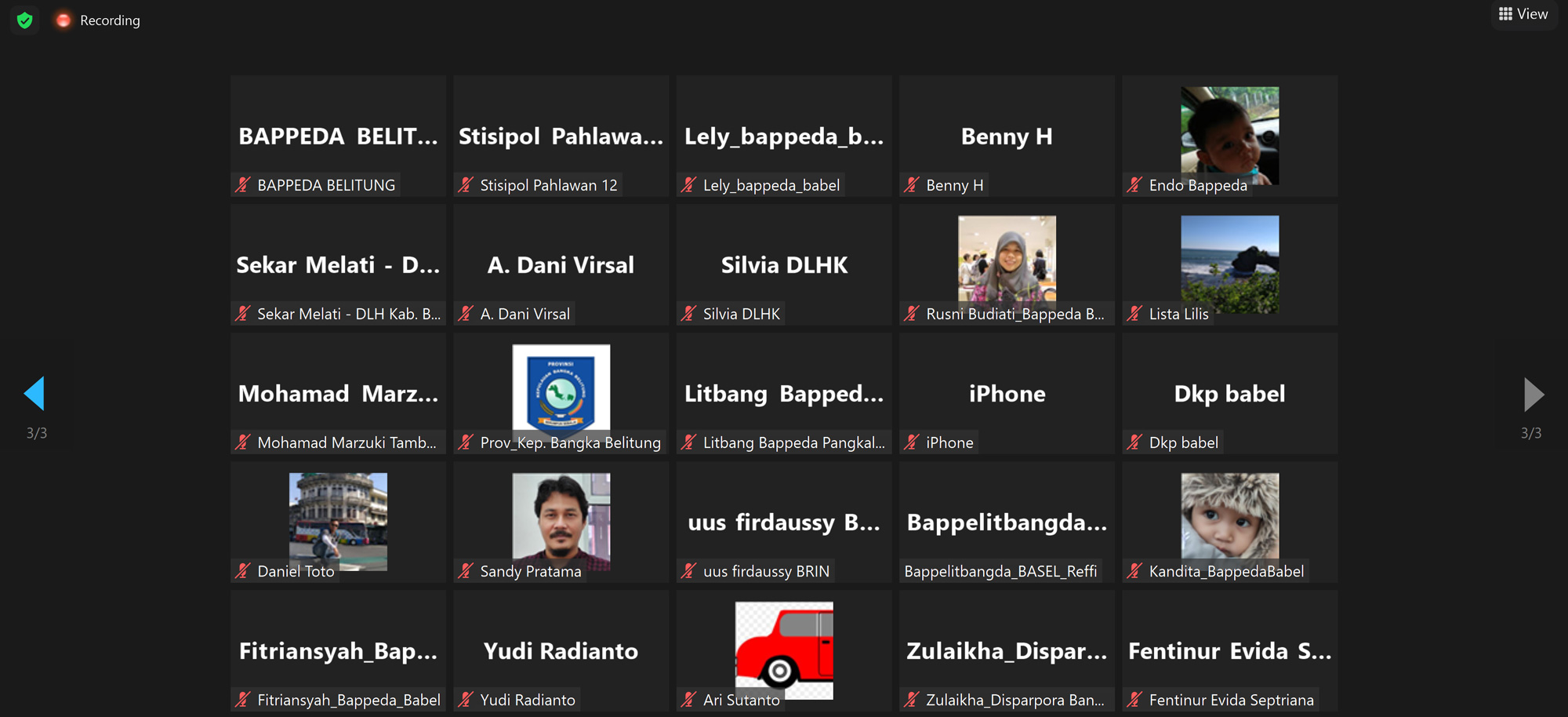The image size is (1568, 717).
Task: Select the iPhone participant tile
Action: click(x=1007, y=393)
